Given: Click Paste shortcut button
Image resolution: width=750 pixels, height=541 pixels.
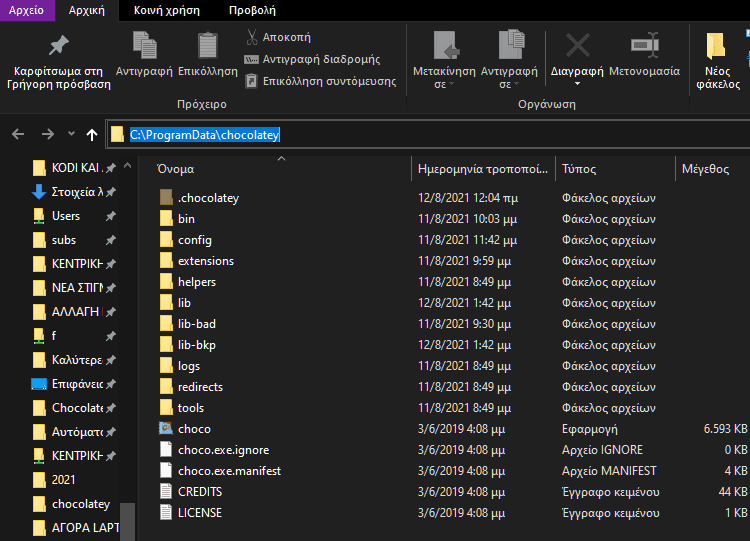Looking at the screenshot, I should [328, 81].
